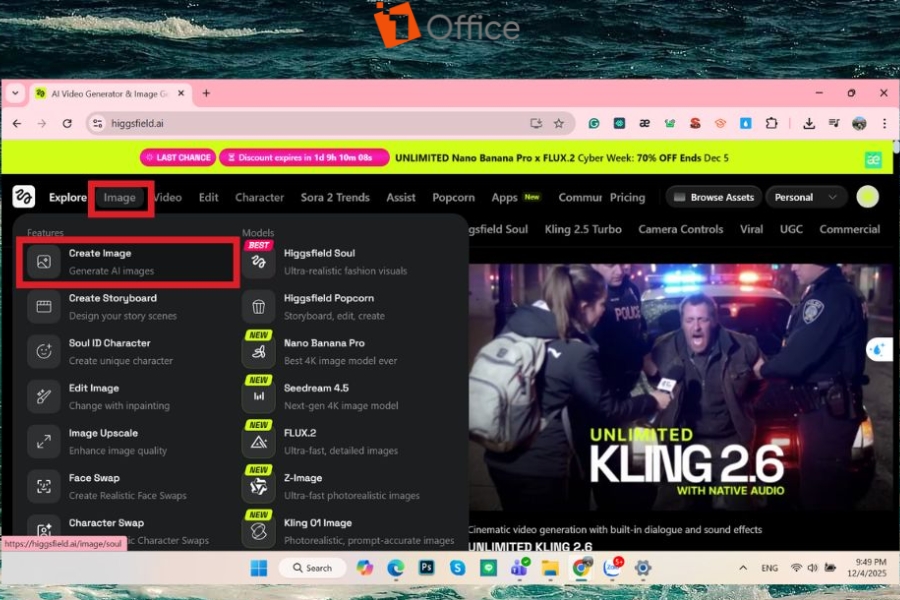Image resolution: width=900 pixels, height=600 pixels.
Task: Open the Edit Image icon
Action: [x=44, y=396]
